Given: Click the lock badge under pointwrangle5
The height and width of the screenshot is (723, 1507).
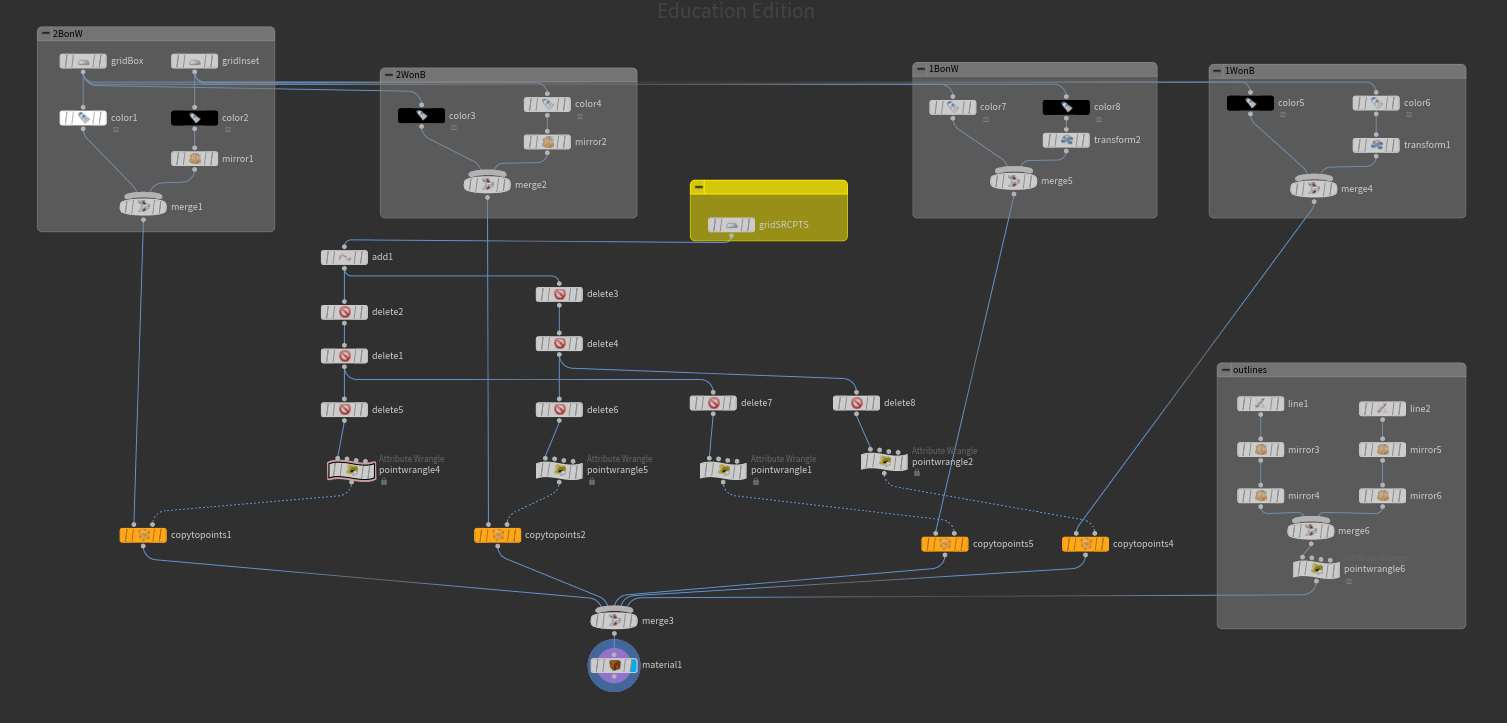Looking at the screenshot, I should 592,481.
